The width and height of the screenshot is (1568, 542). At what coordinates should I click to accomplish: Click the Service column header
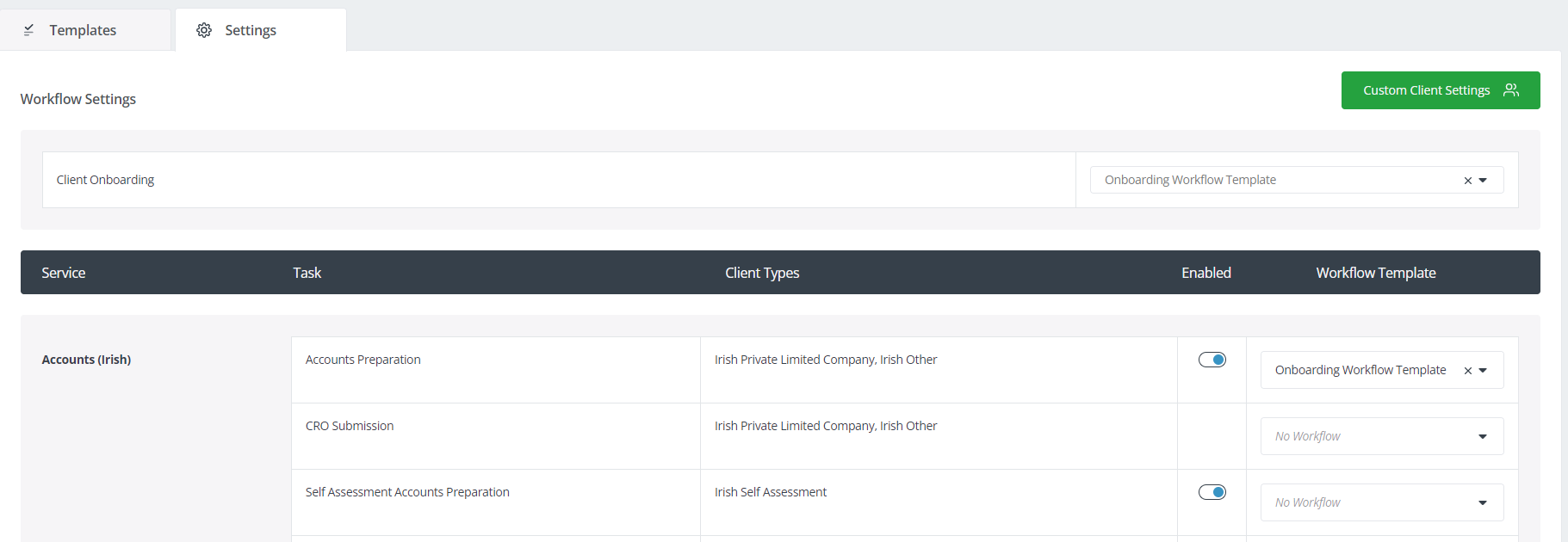[64, 273]
